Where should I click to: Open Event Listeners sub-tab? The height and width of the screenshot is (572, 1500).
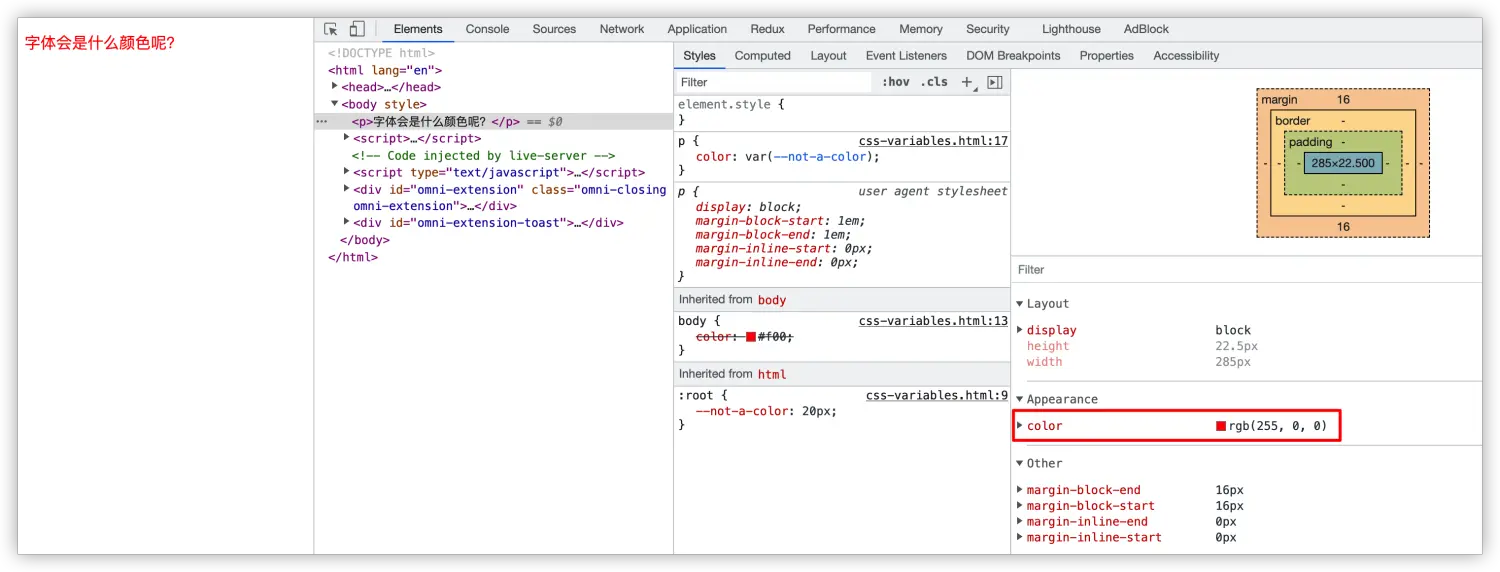906,56
